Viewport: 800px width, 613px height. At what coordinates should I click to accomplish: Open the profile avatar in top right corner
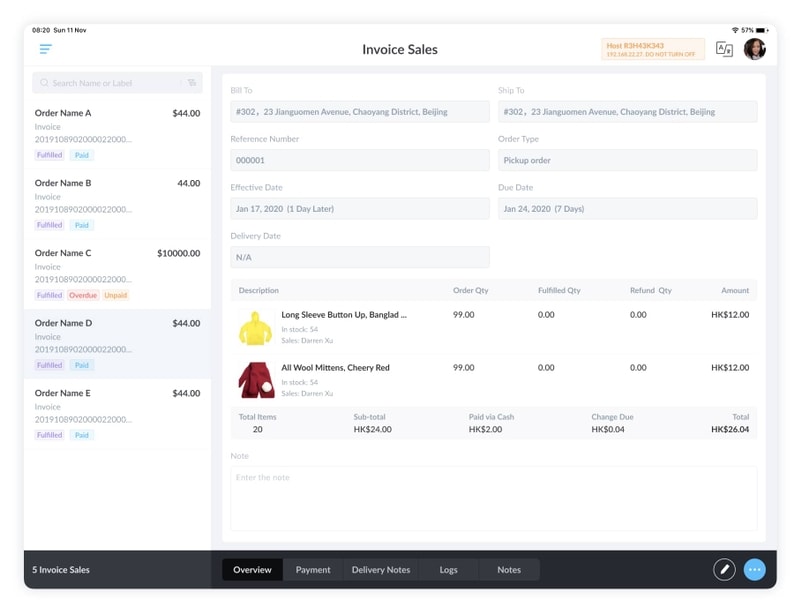click(x=755, y=48)
